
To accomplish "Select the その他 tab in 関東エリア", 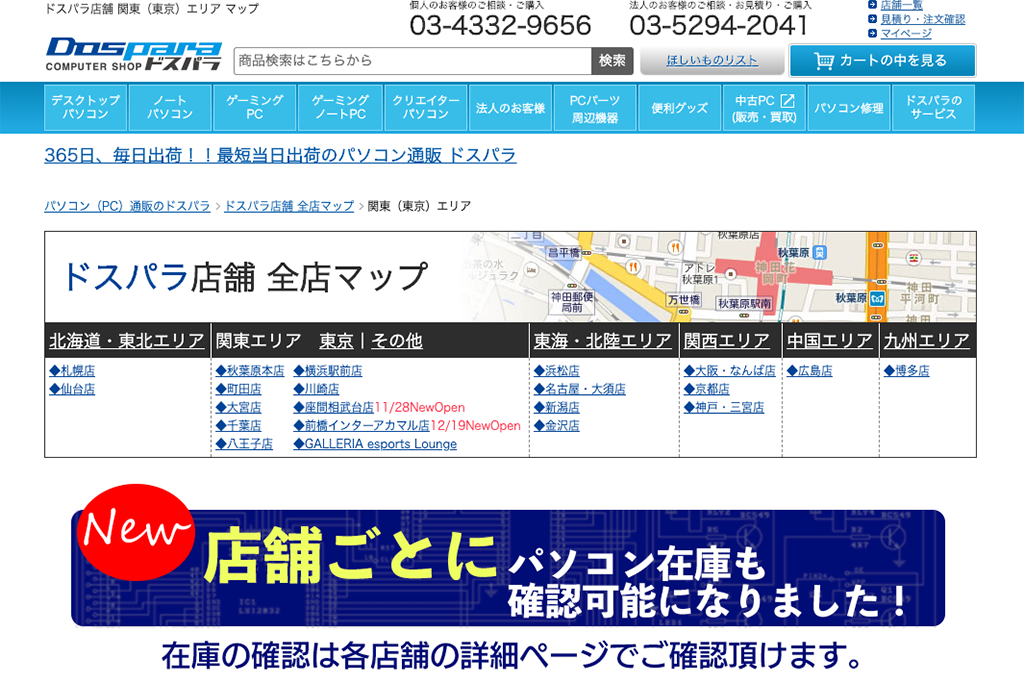I will (x=396, y=341).
